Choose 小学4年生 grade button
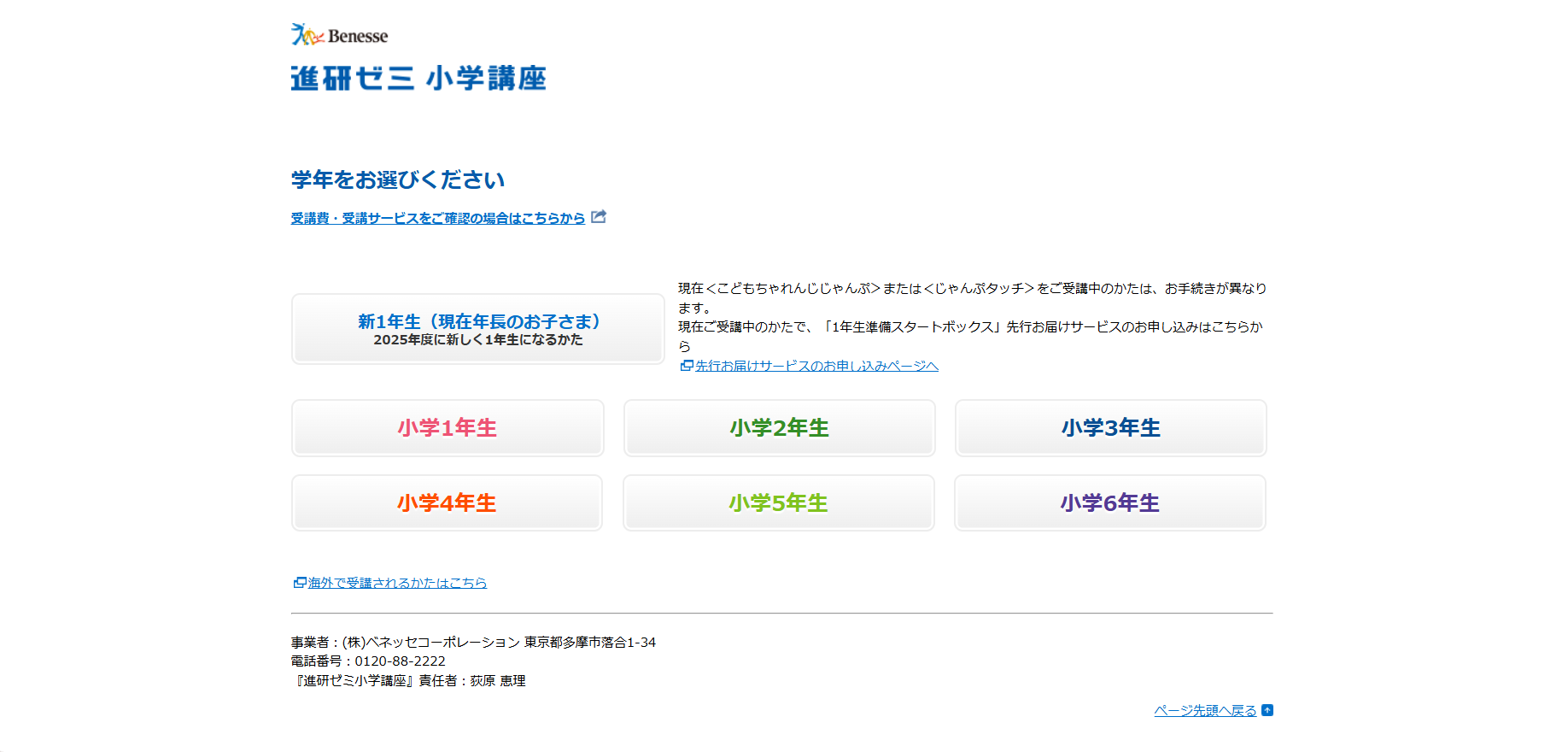 click(x=447, y=503)
